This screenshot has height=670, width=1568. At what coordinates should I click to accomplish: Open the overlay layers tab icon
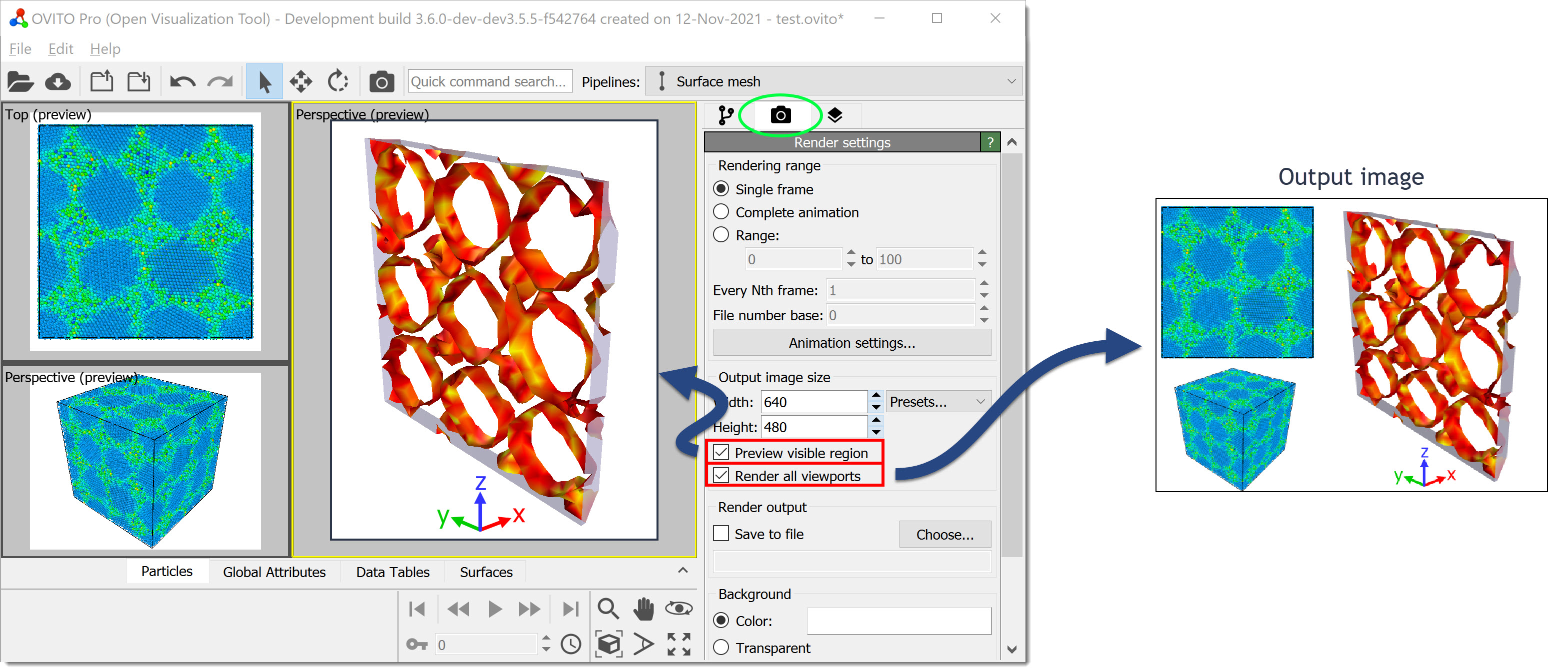click(x=834, y=115)
